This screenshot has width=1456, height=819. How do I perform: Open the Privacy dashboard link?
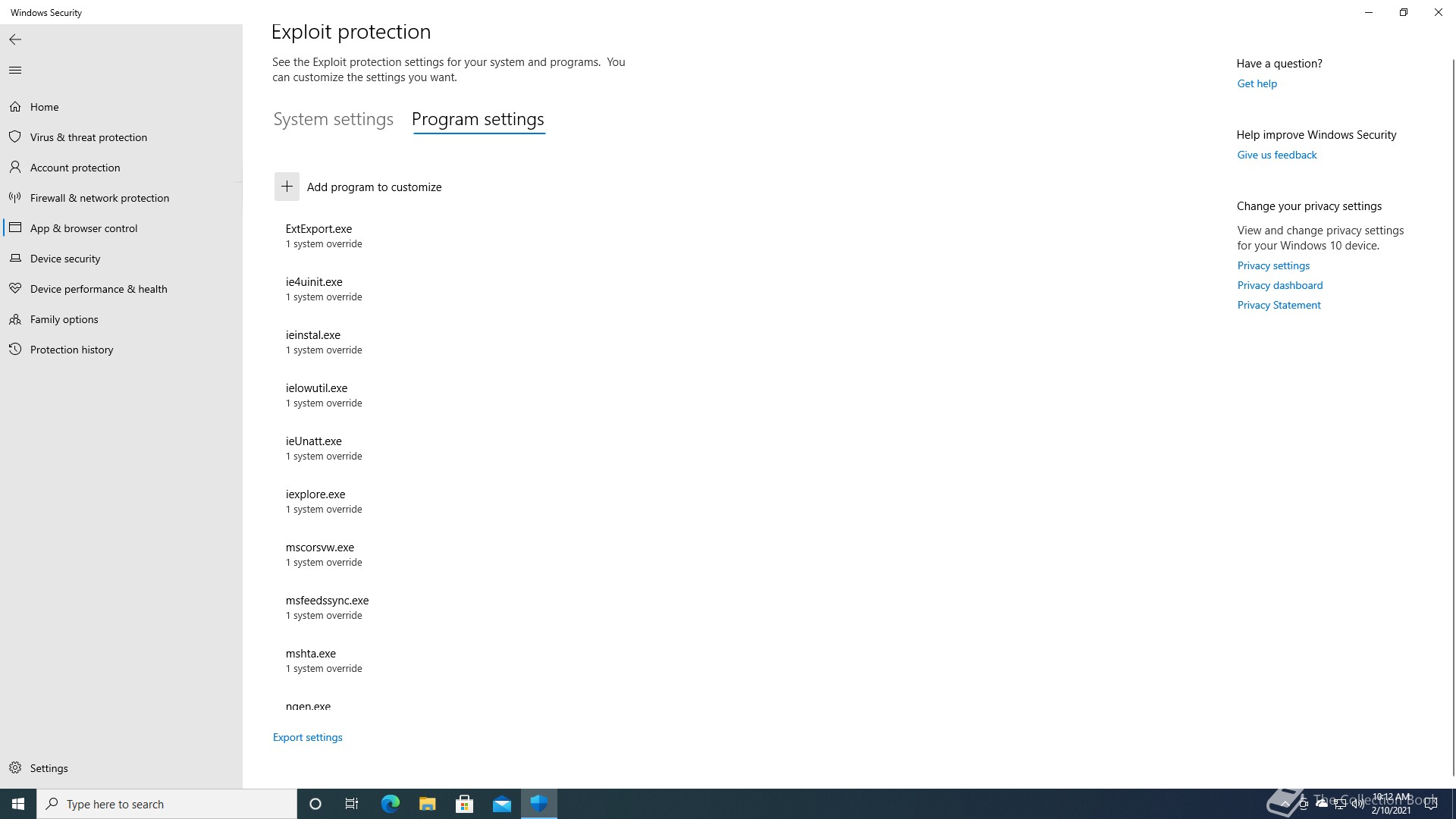[x=1279, y=285]
